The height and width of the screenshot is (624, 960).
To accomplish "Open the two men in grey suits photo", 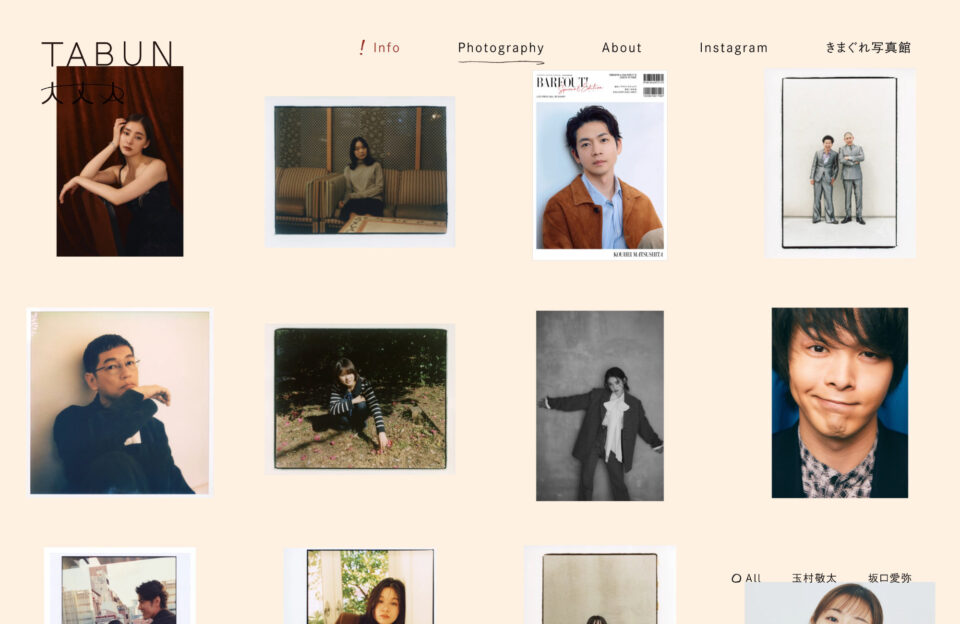I will pos(840,163).
